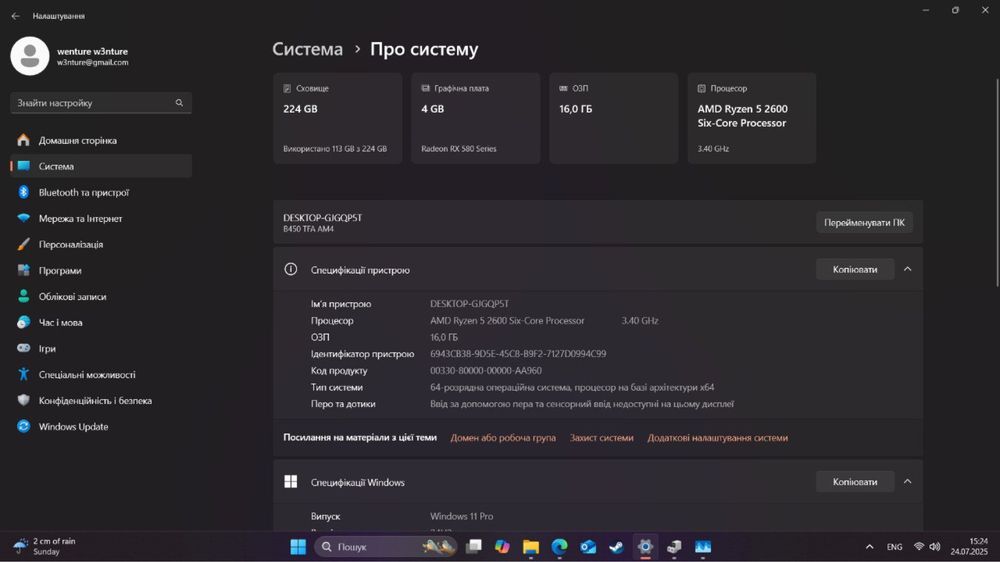Open Додаткові налаштування системи link
The width and height of the screenshot is (1000, 562).
coord(717,438)
